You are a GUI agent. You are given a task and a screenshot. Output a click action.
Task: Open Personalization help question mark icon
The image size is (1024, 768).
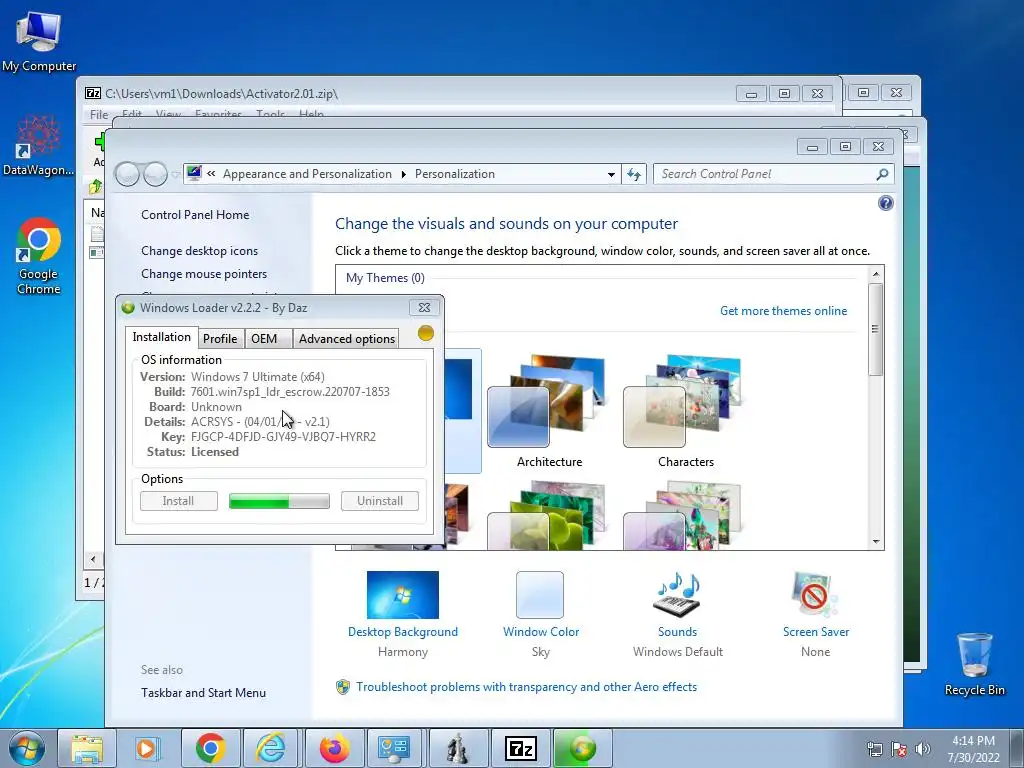886,203
